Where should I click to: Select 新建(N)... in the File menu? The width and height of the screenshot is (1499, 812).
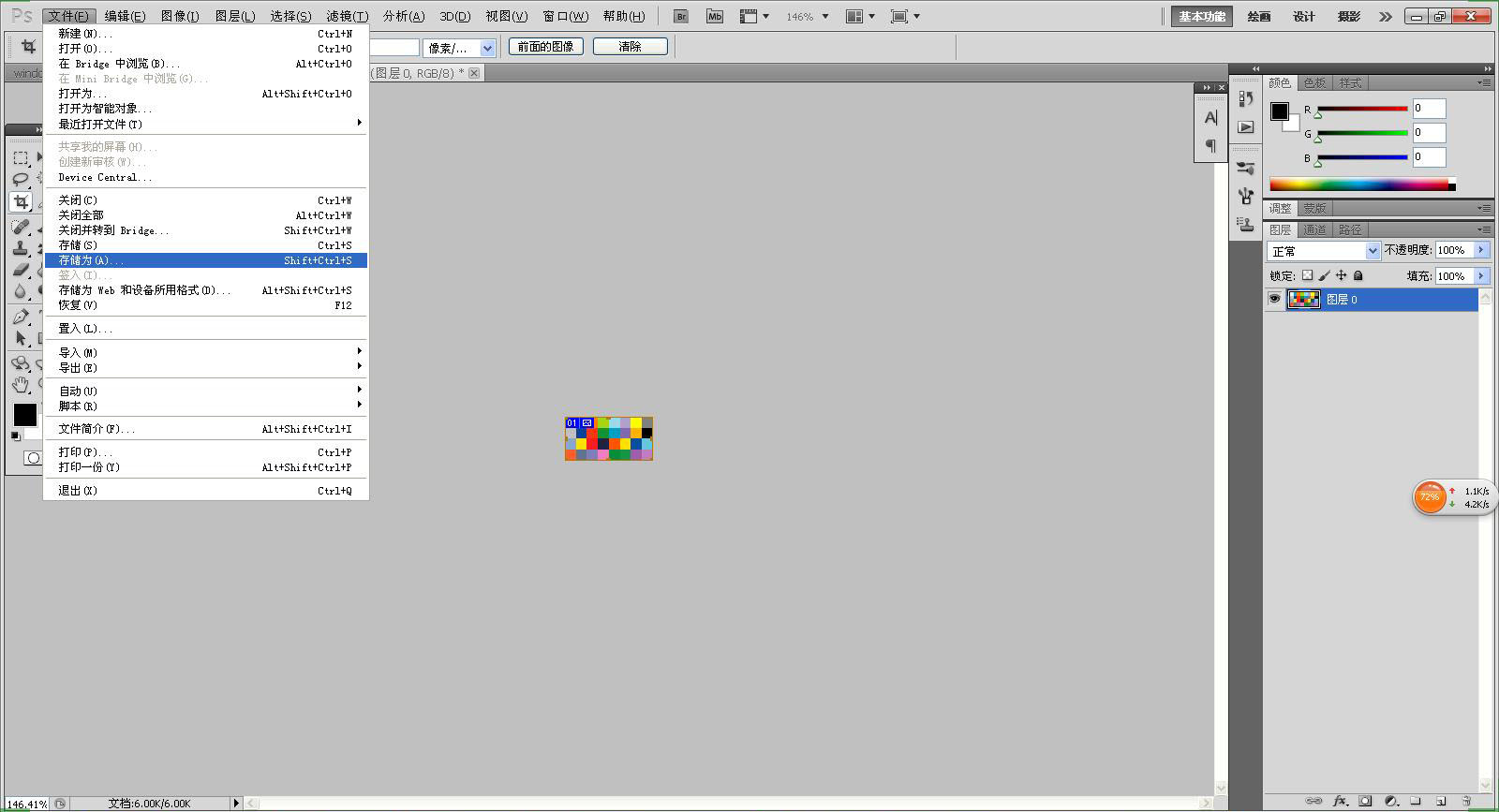click(x=206, y=34)
